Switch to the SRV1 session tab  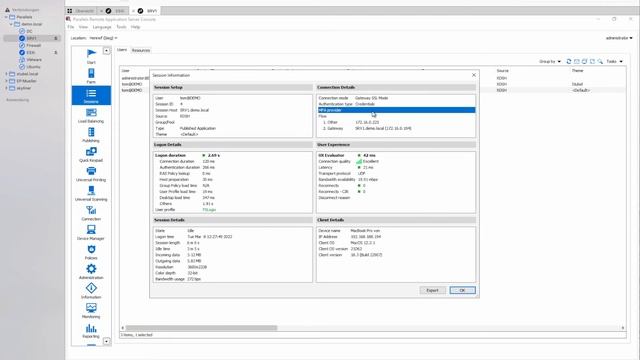(148, 11)
